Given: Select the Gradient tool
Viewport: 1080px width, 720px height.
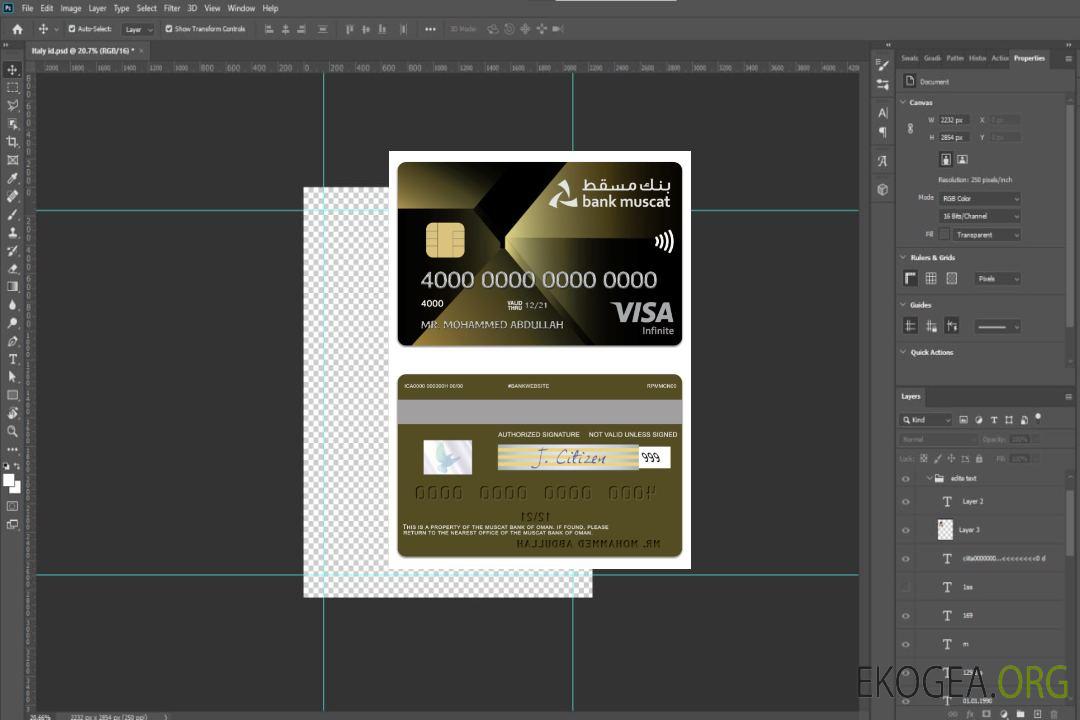Looking at the screenshot, I should tap(12, 287).
